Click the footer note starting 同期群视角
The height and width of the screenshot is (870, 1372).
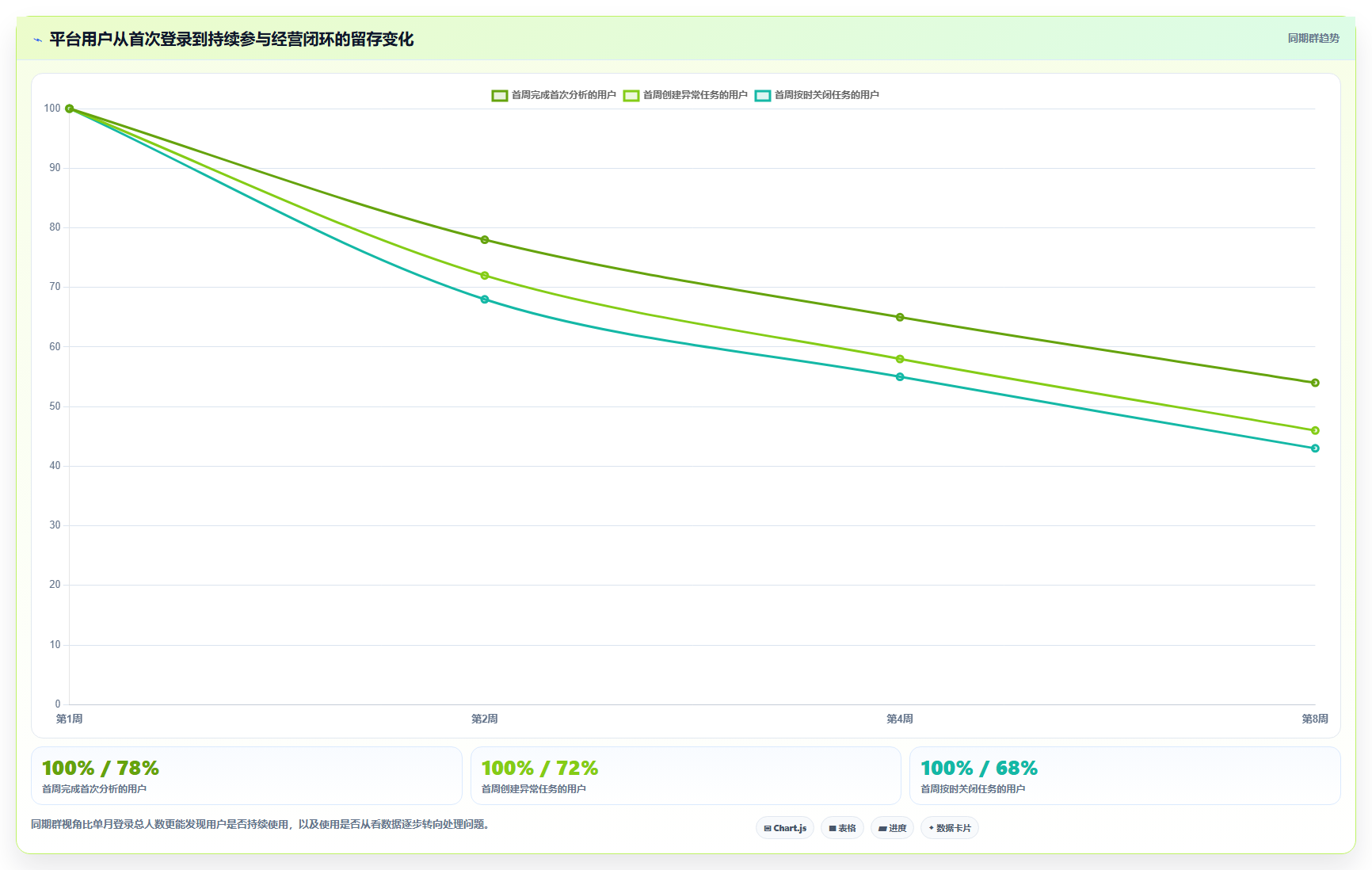(x=261, y=824)
